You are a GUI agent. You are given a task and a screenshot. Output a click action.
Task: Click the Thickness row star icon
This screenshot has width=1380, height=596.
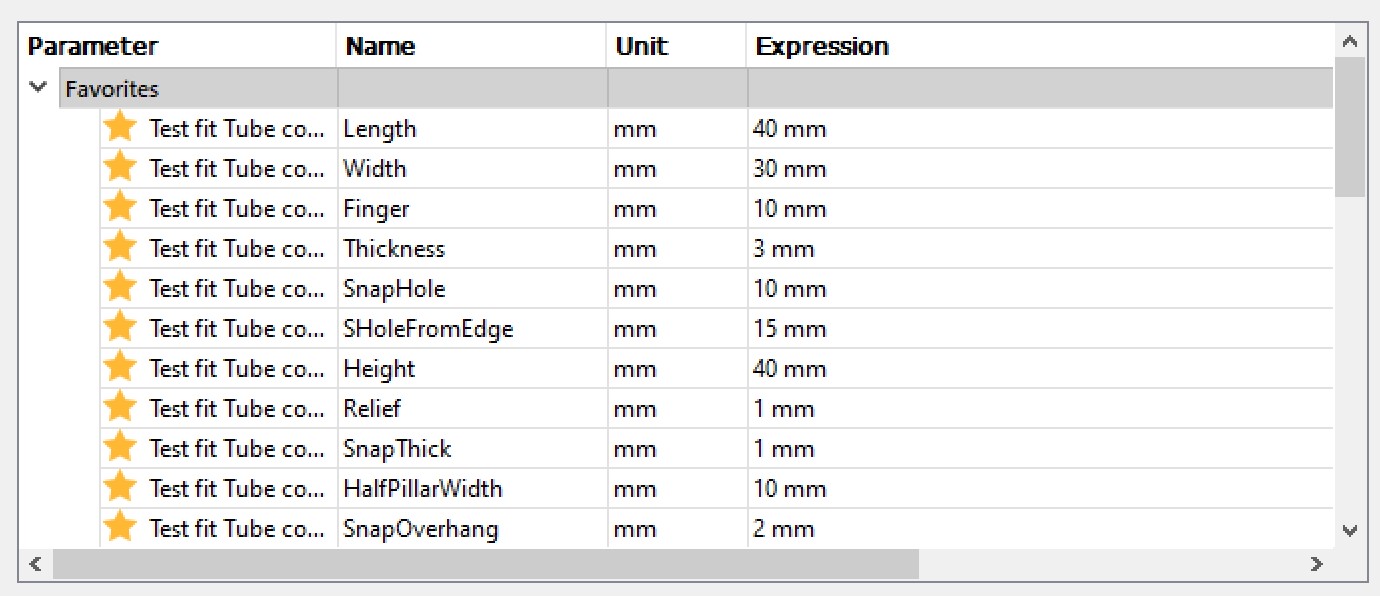tap(120, 247)
